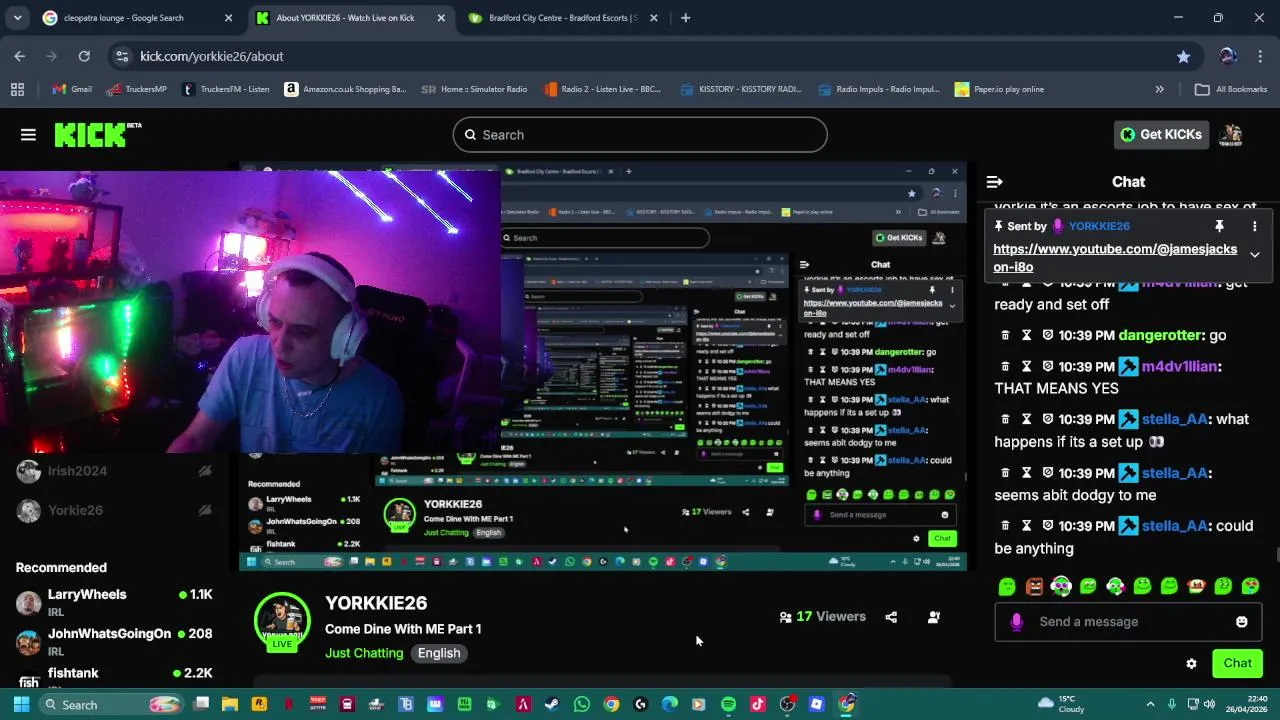This screenshot has height=720, width=1280.
Task: Select the English language tag
Action: 439,653
